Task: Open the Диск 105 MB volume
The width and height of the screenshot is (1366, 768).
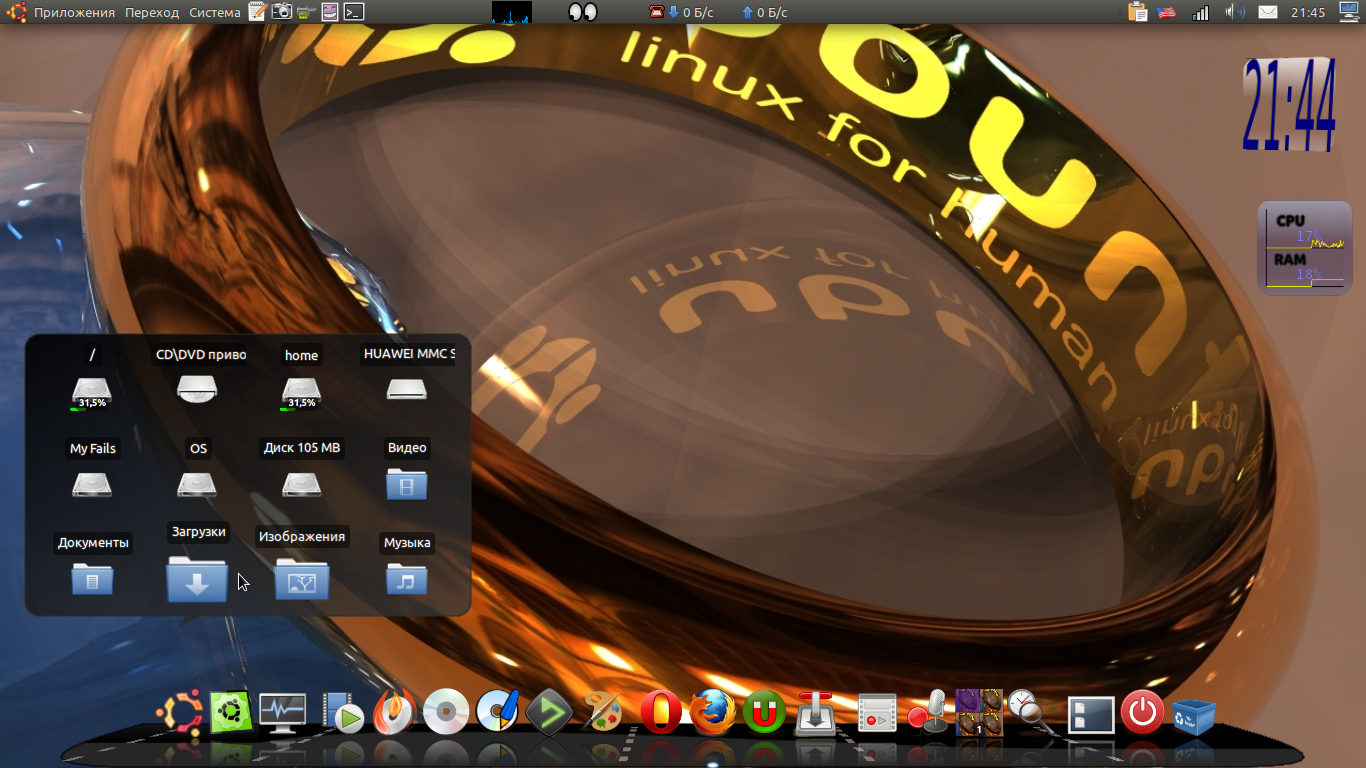Action: coord(301,485)
